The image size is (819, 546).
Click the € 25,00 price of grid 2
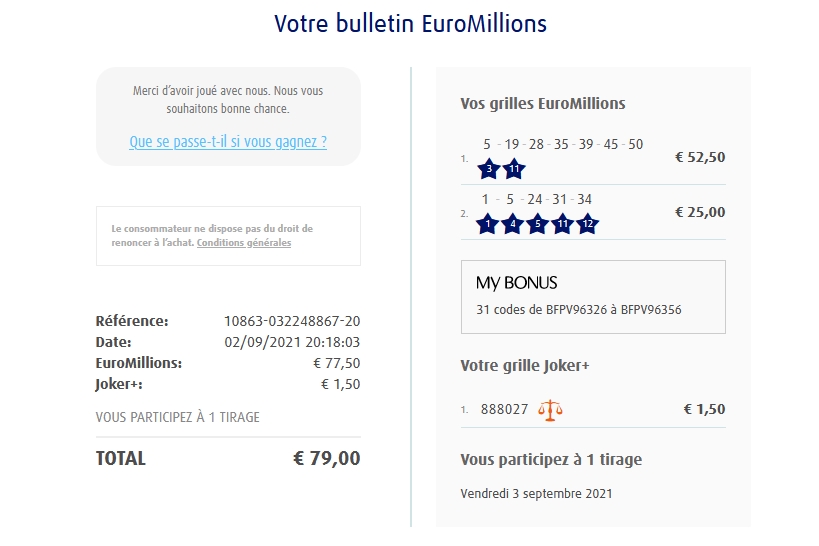pyautogui.click(x=700, y=212)
